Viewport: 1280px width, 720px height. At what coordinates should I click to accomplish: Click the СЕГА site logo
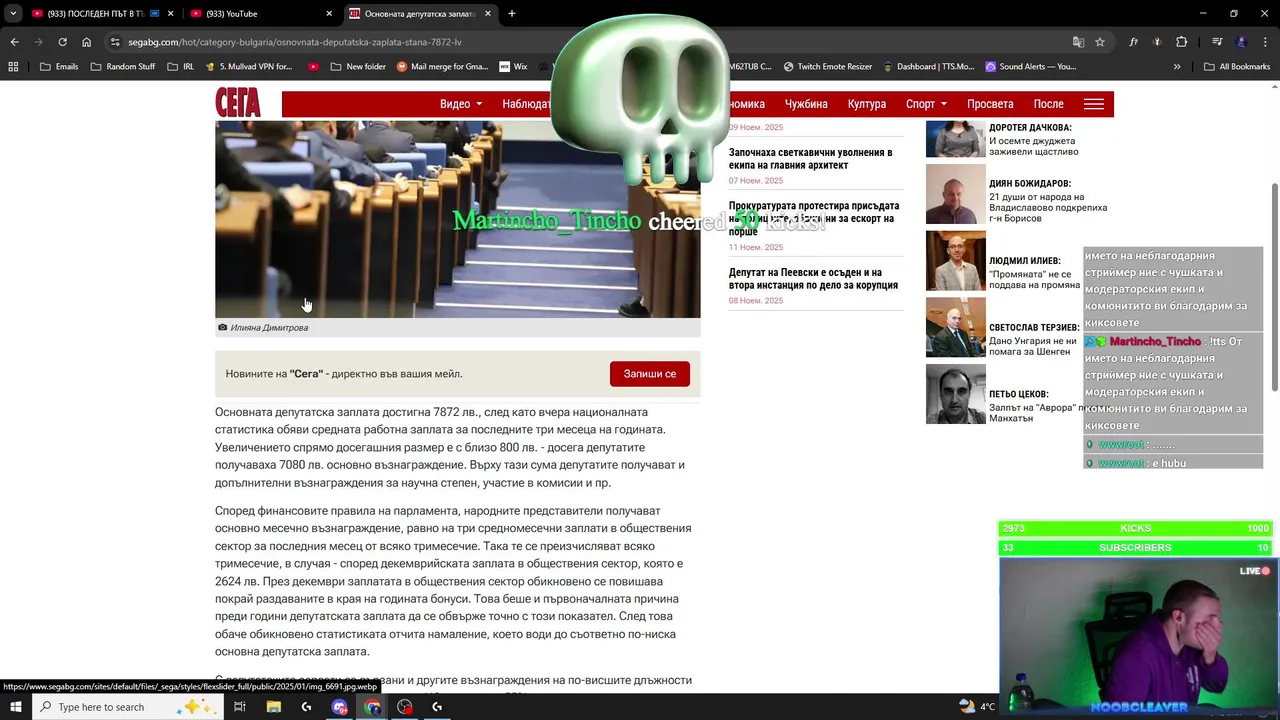pos(238,103)
